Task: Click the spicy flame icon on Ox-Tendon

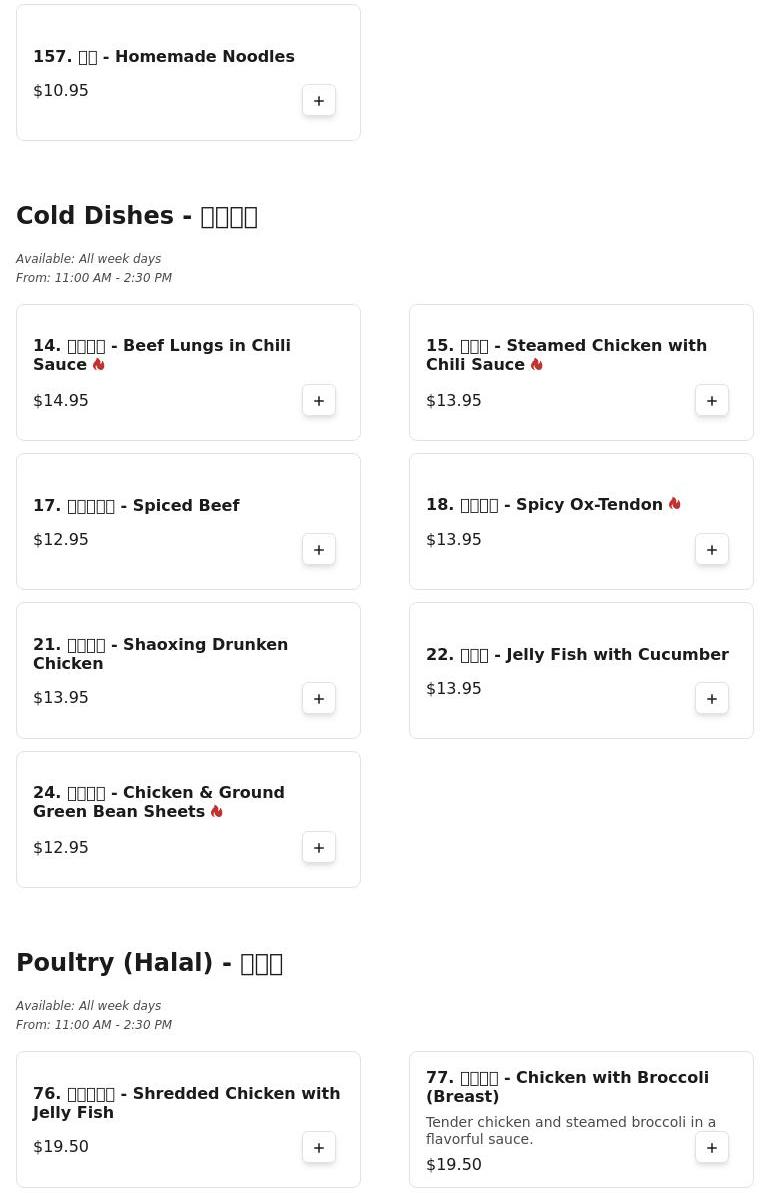Action: 675,504
